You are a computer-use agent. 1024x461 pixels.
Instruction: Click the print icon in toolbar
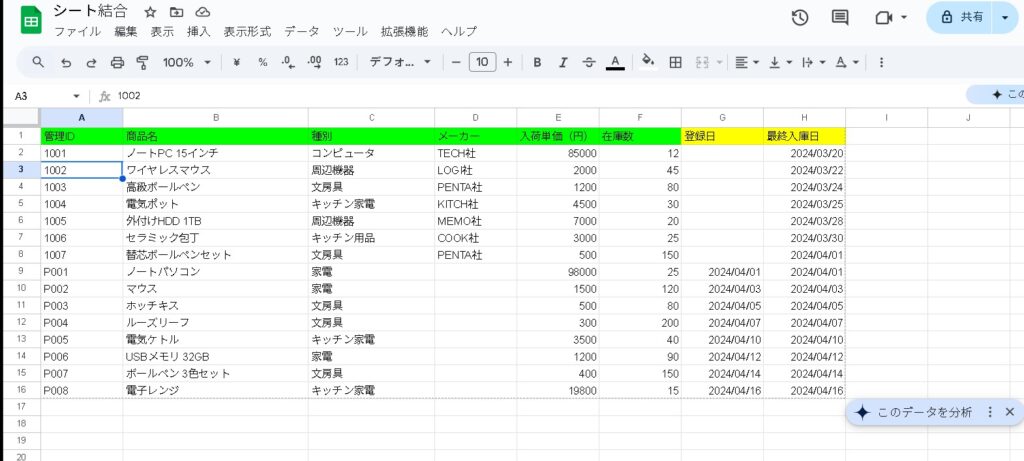pos(117,62)
